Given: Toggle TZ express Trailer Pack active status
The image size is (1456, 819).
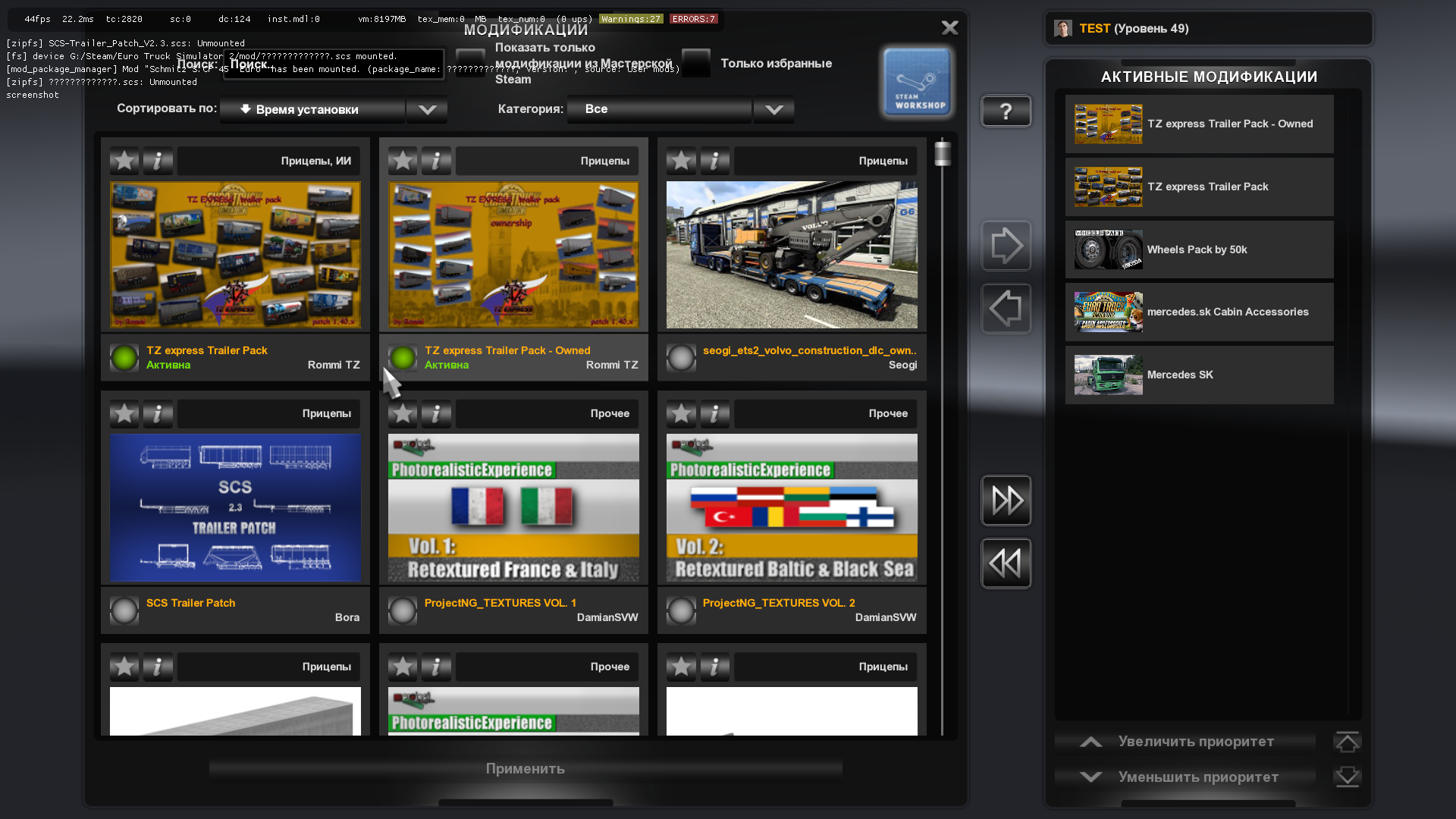Looking at the screenshot, I should coord(124,357).
